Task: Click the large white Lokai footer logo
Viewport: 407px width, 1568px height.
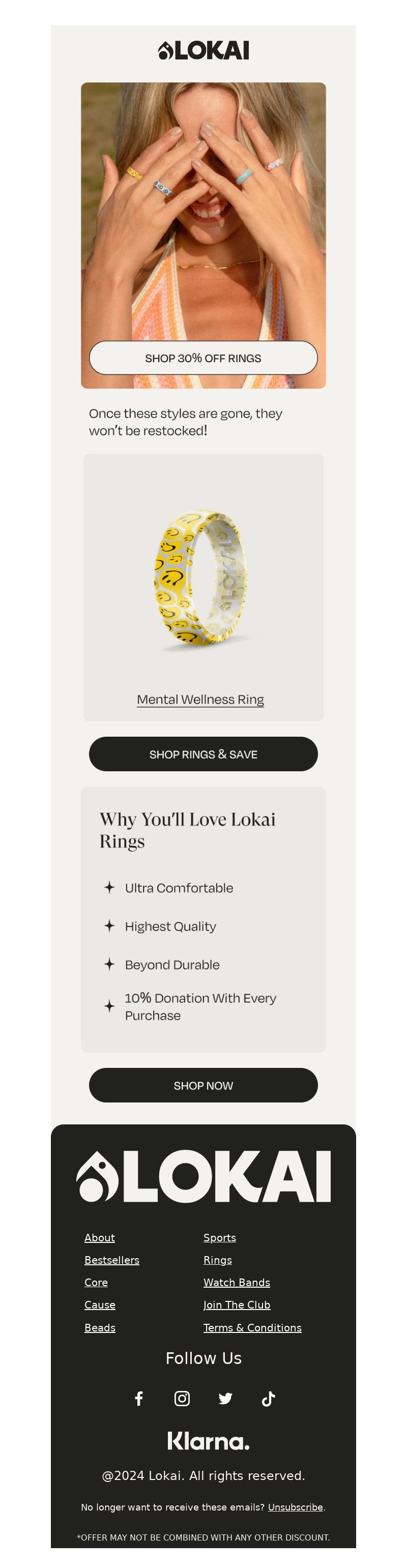Action: [203, 1176]
